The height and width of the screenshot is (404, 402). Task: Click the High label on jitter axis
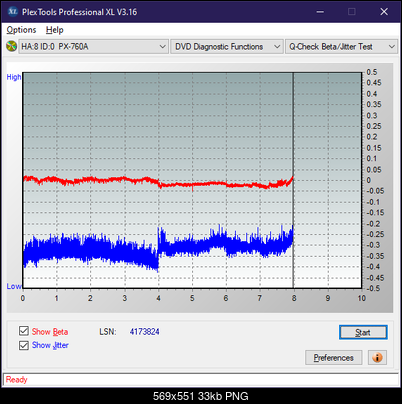click(14, 77)
